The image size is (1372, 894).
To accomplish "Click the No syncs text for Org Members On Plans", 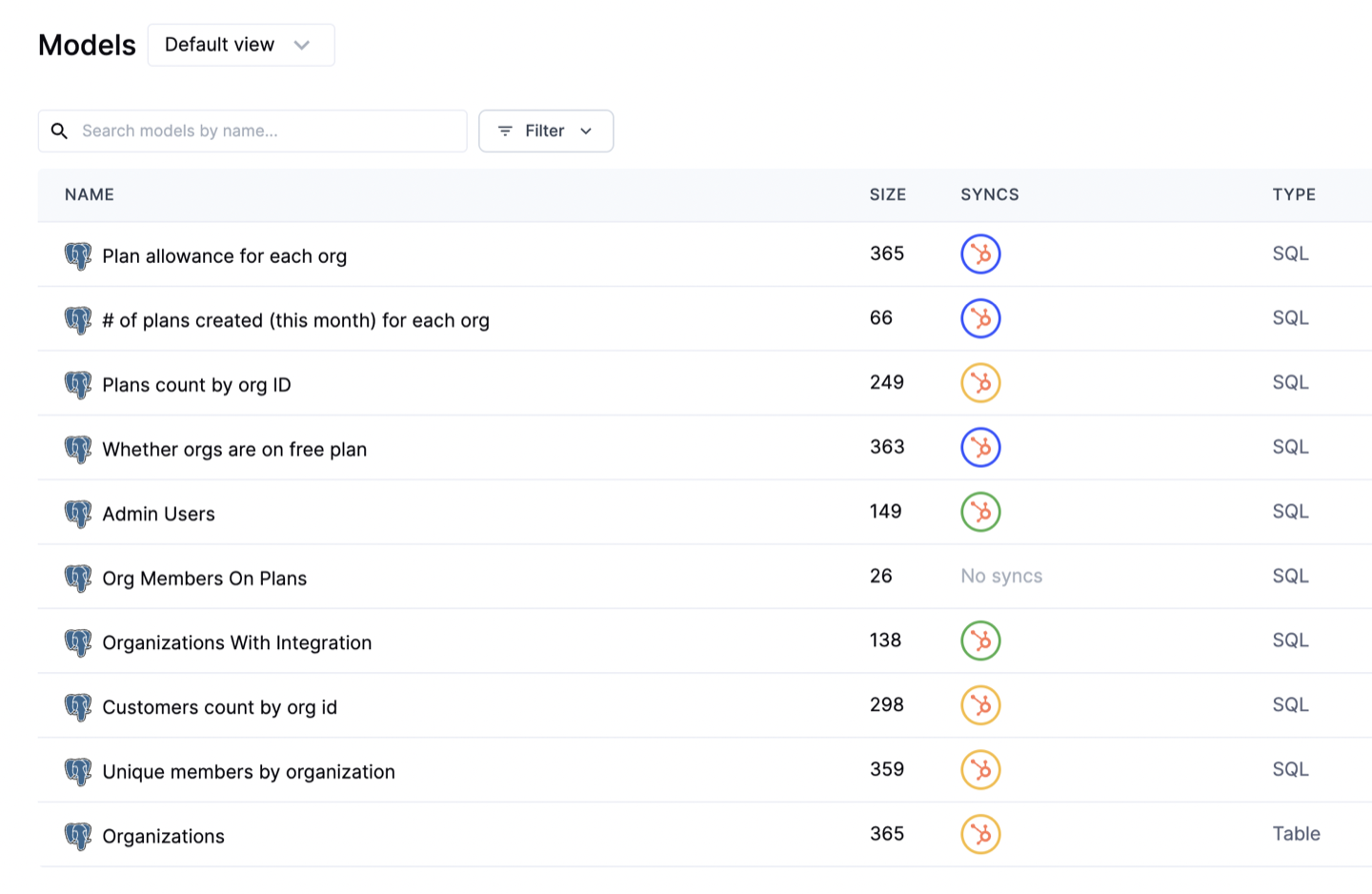I will (1001, 576).
